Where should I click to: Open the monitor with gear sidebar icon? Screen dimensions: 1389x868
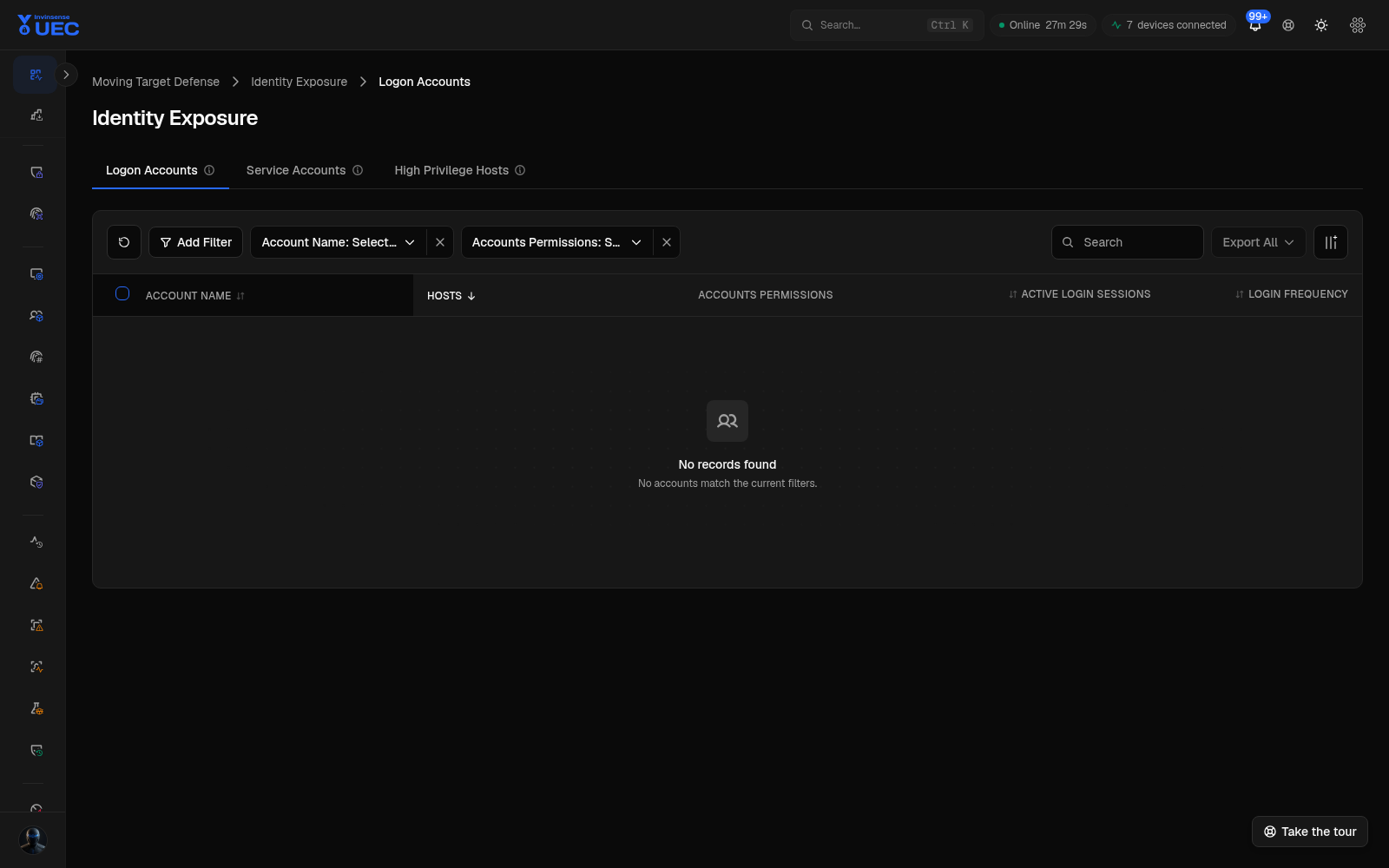[36, 274]
